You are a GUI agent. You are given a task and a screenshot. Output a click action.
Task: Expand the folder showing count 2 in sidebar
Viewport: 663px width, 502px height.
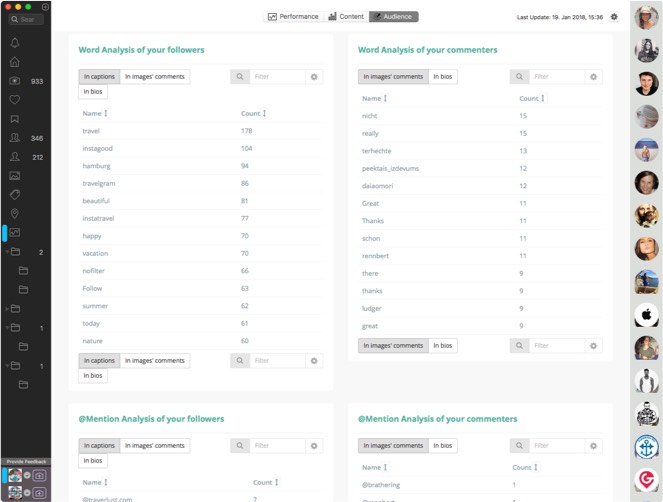click(14, 252)
